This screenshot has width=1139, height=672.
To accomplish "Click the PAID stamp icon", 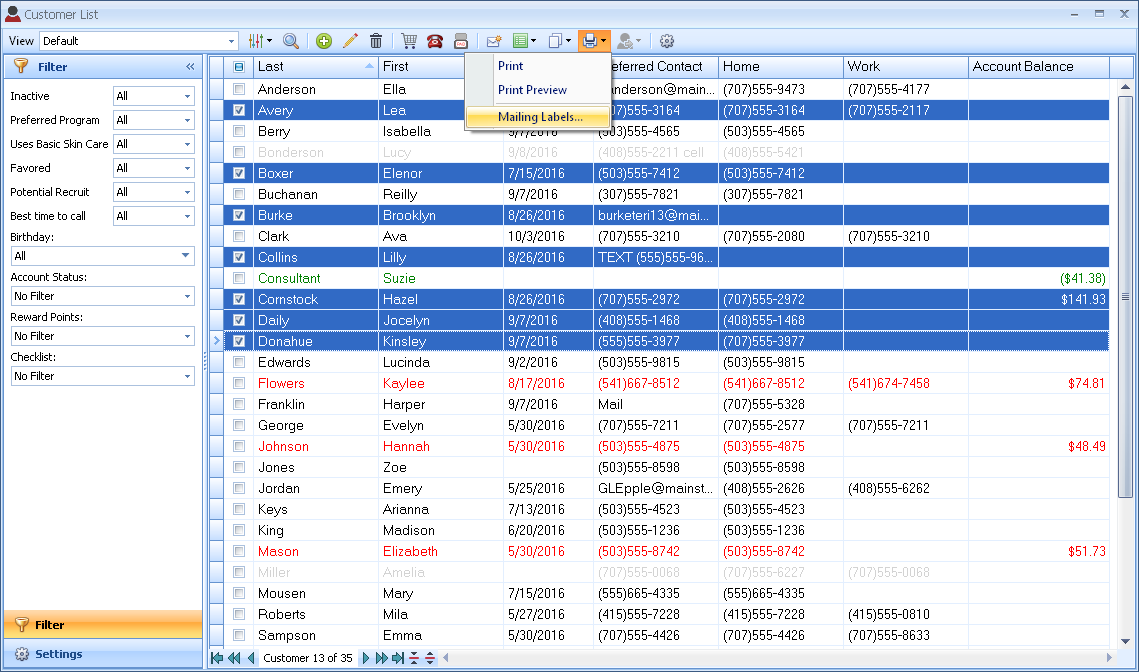I will (x=461, y=41).
